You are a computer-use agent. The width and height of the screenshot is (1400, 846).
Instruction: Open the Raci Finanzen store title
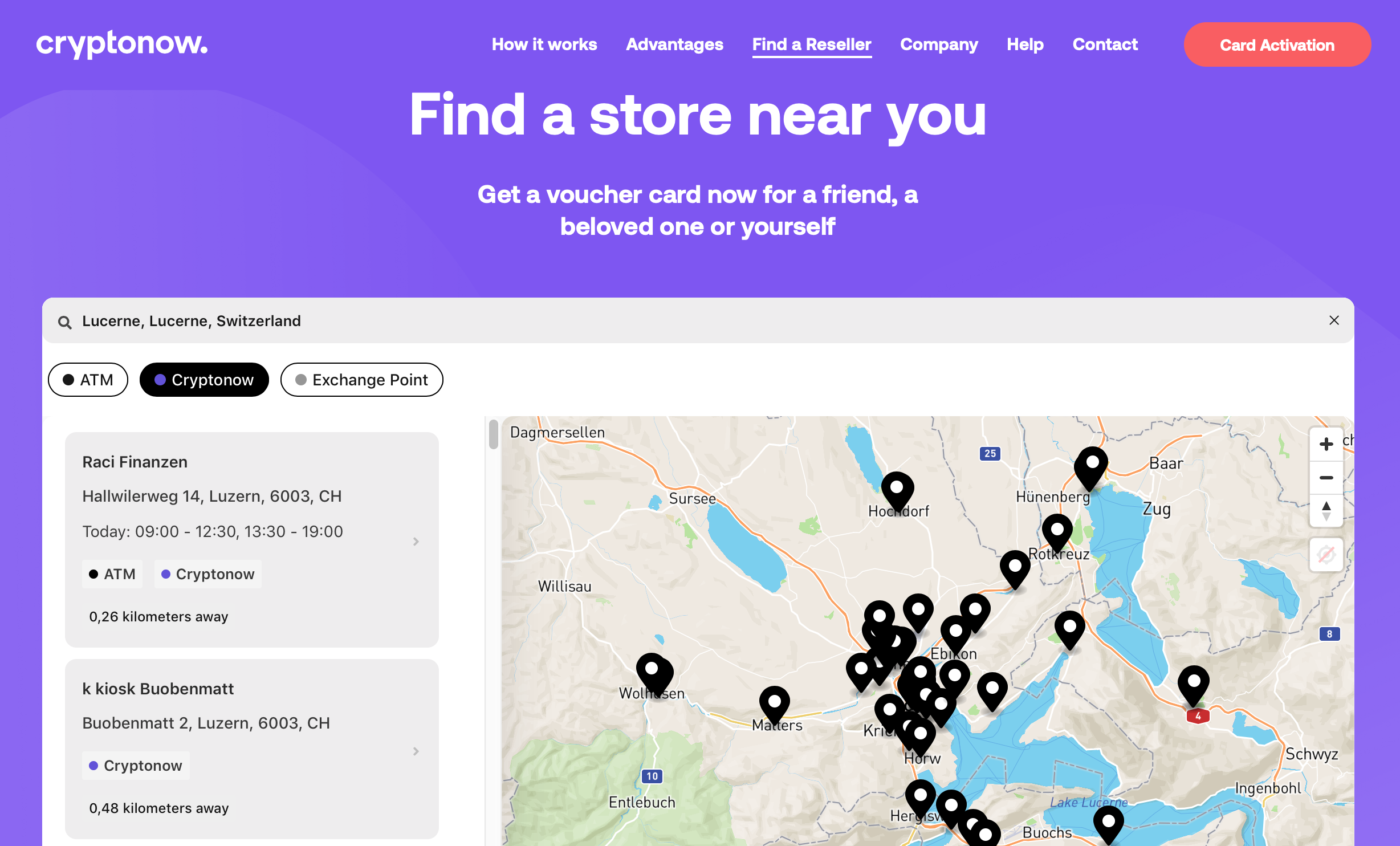tap(135, 462)
